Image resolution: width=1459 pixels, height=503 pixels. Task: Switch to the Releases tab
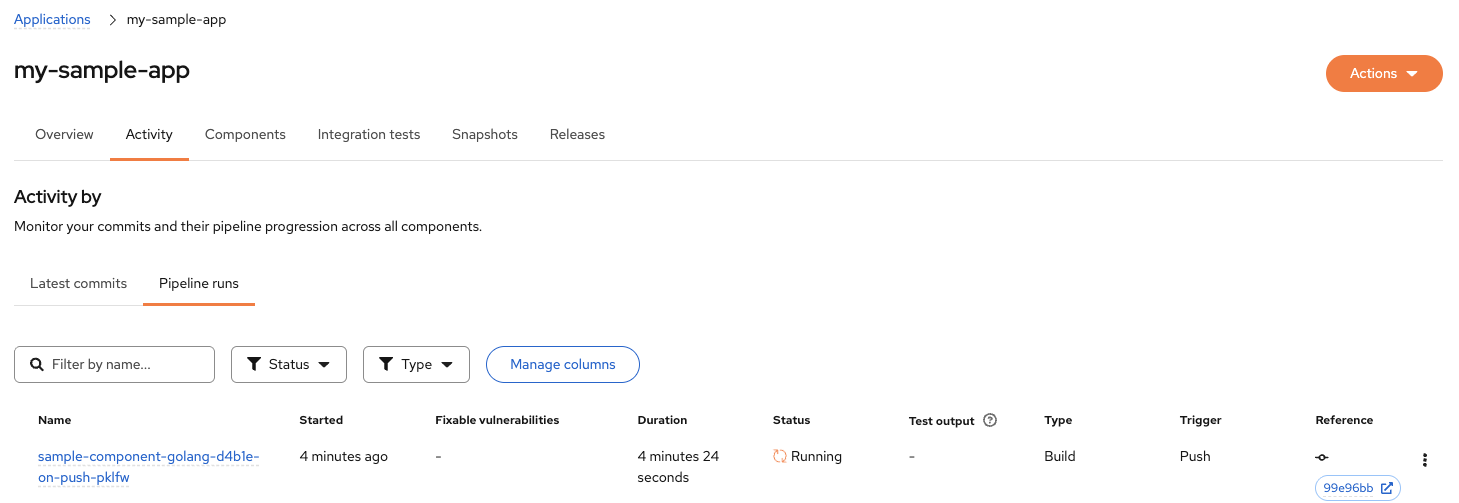(577, 134)
